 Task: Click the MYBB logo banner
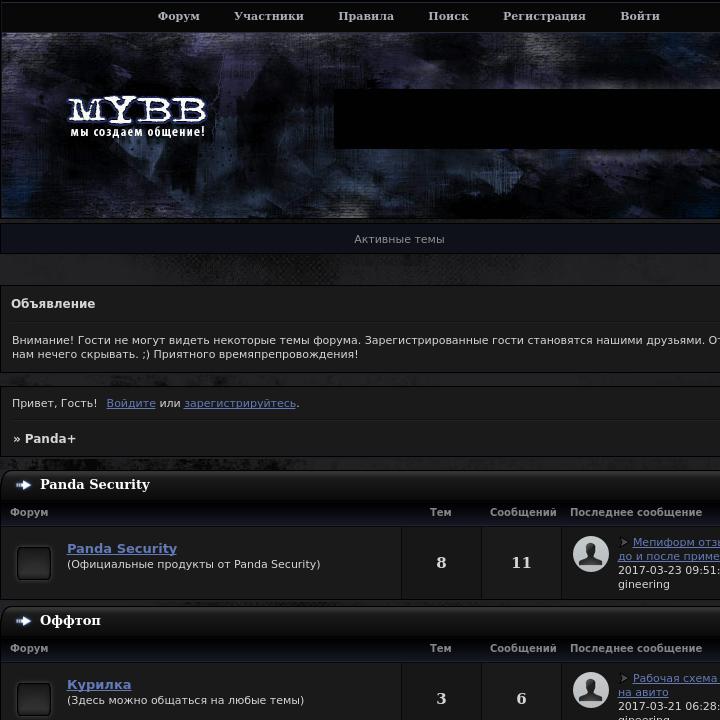137,117
